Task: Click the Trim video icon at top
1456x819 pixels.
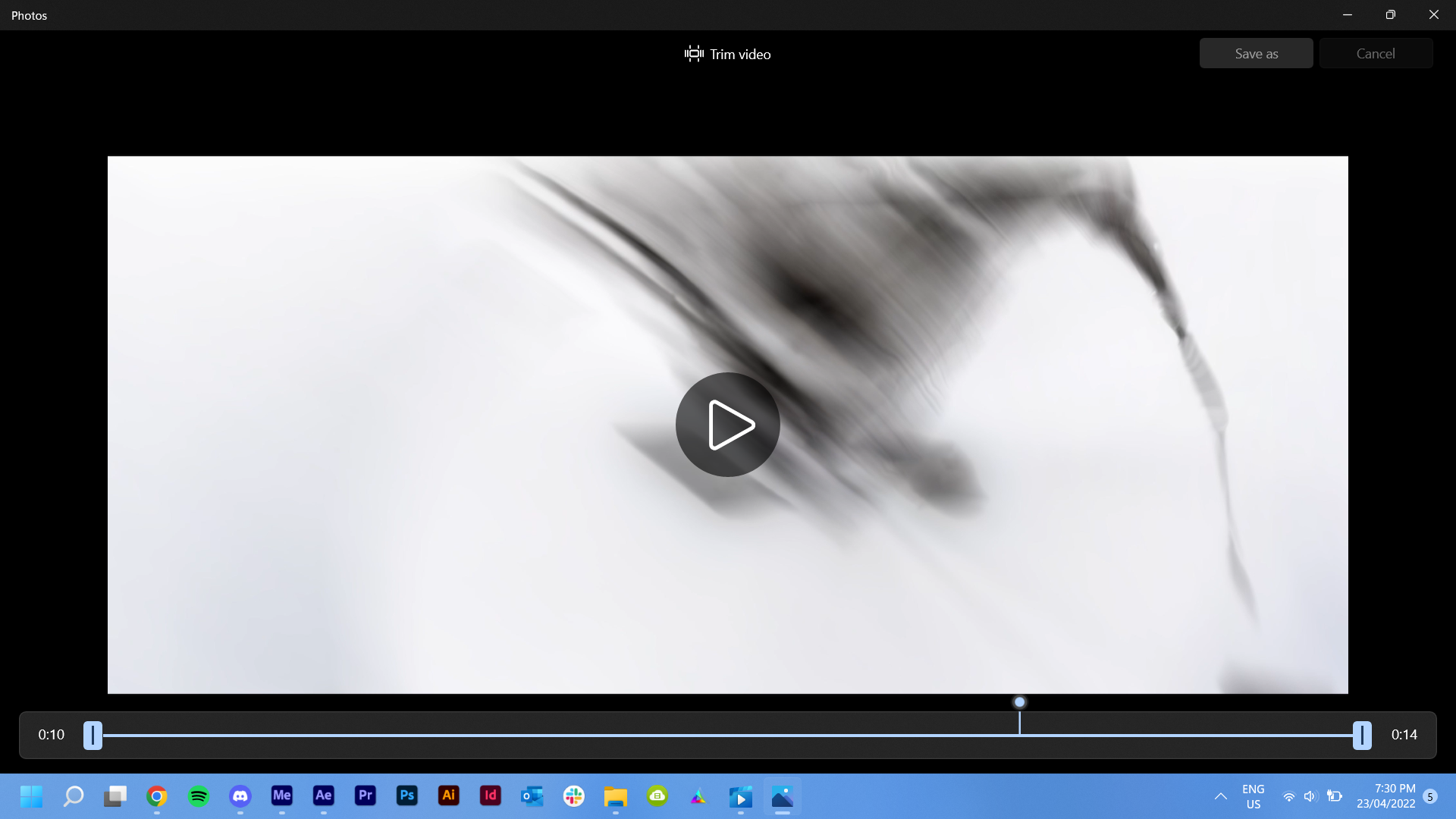Action: (694, 53)
